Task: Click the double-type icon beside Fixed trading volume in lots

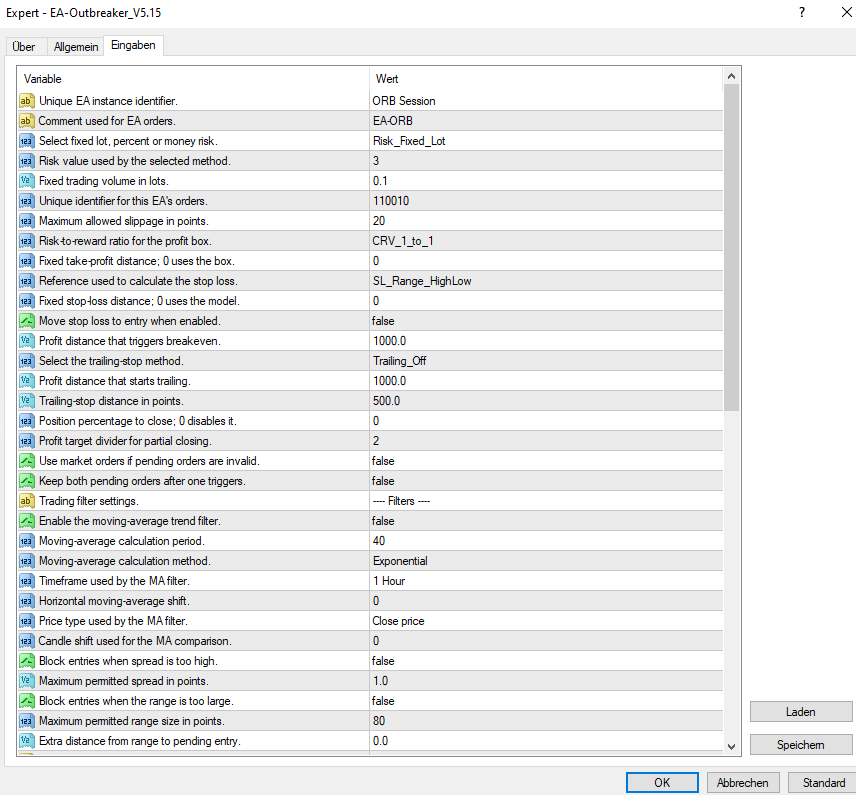Action: pyautogui.click(x=27, y=181)
